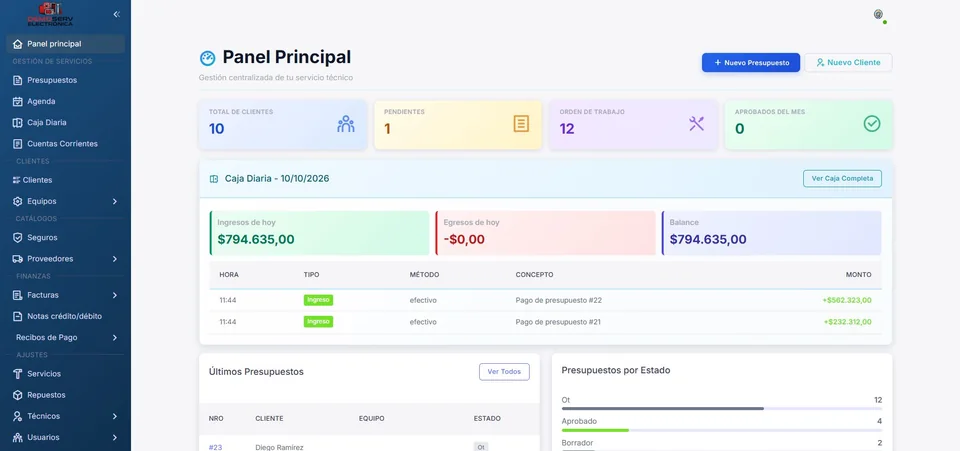The image size is (960, 451).
Task: Click the dashboard gauge icon beside Panel Principal
Action: 208,58
